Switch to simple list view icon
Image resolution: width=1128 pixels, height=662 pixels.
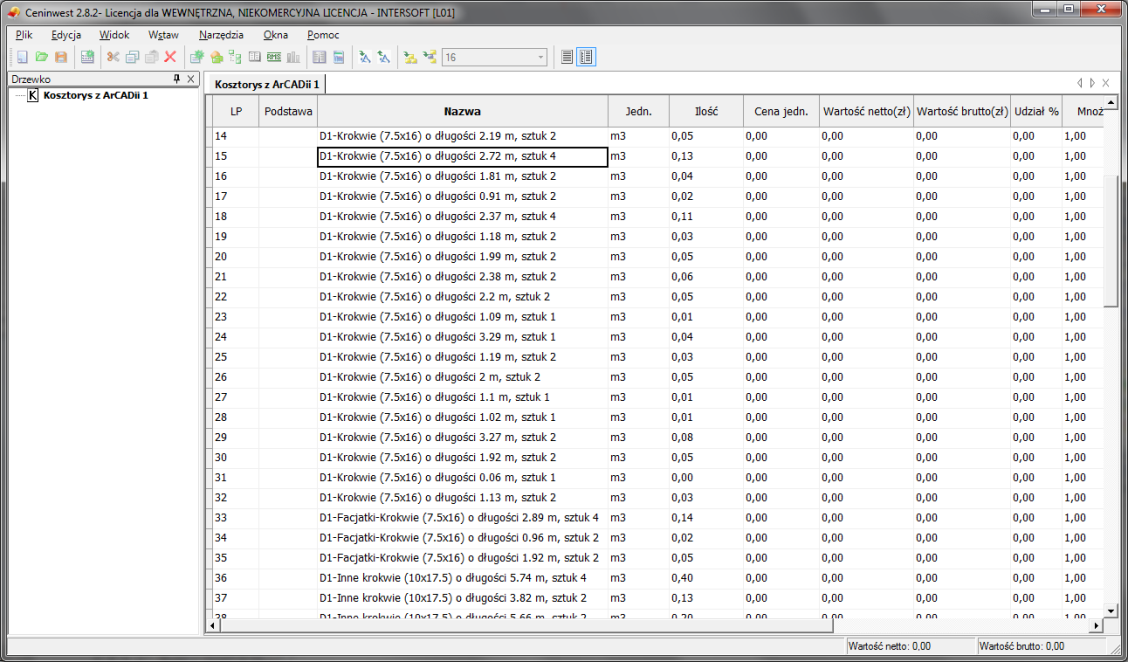pos(567,57)
